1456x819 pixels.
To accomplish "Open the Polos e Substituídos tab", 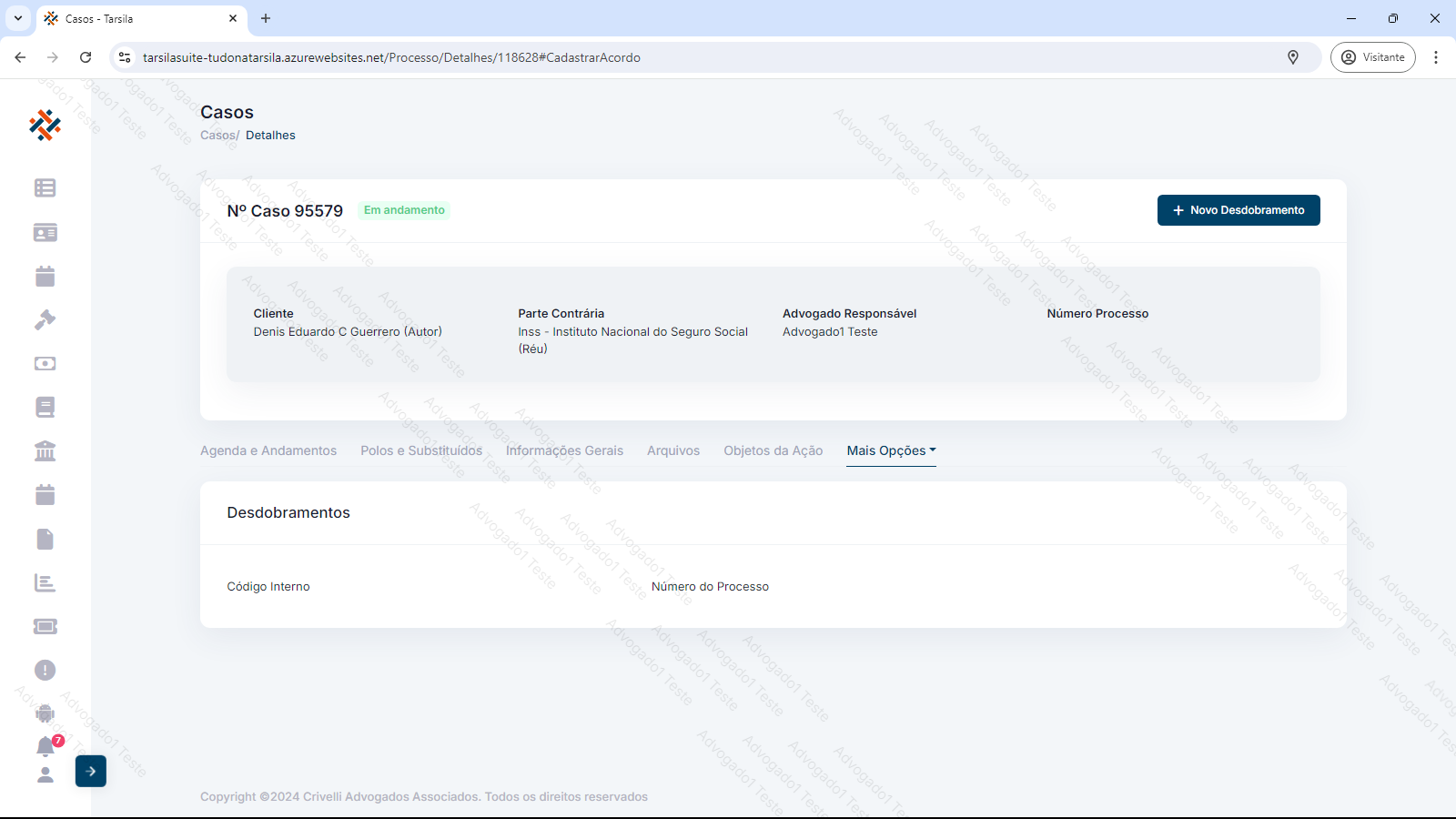I will (421, 451).
